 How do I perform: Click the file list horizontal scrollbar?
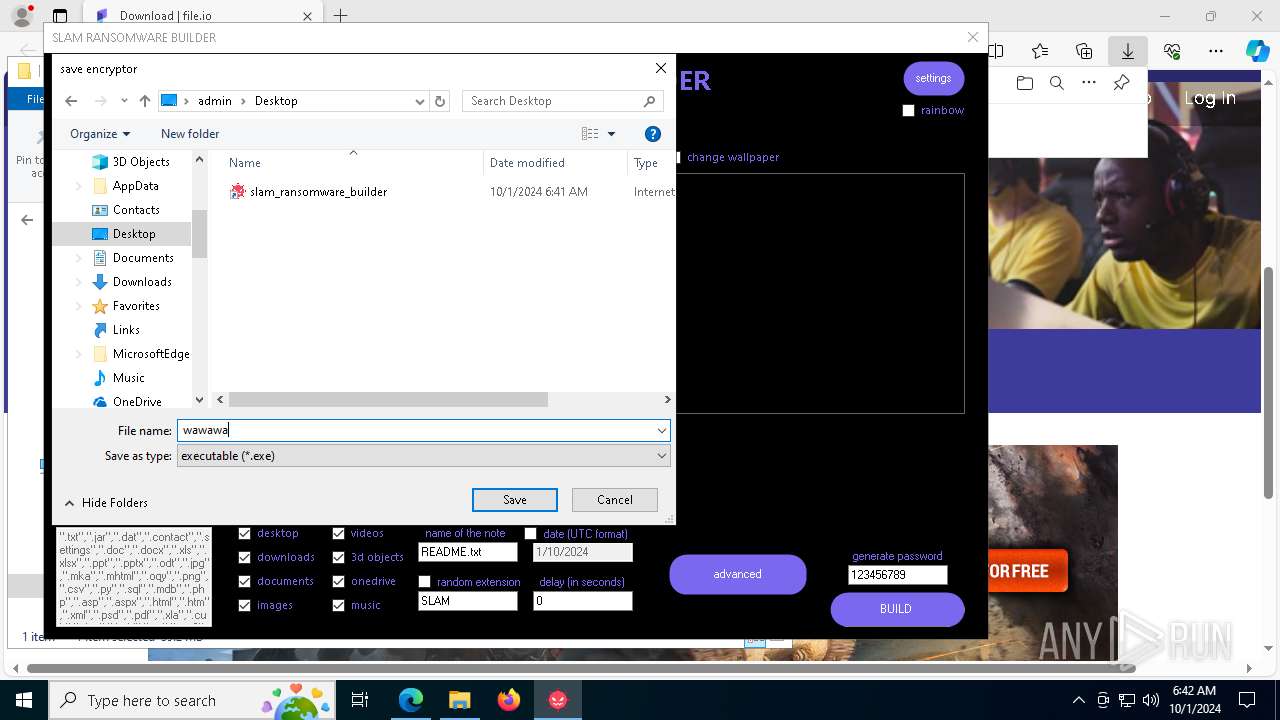388,400
